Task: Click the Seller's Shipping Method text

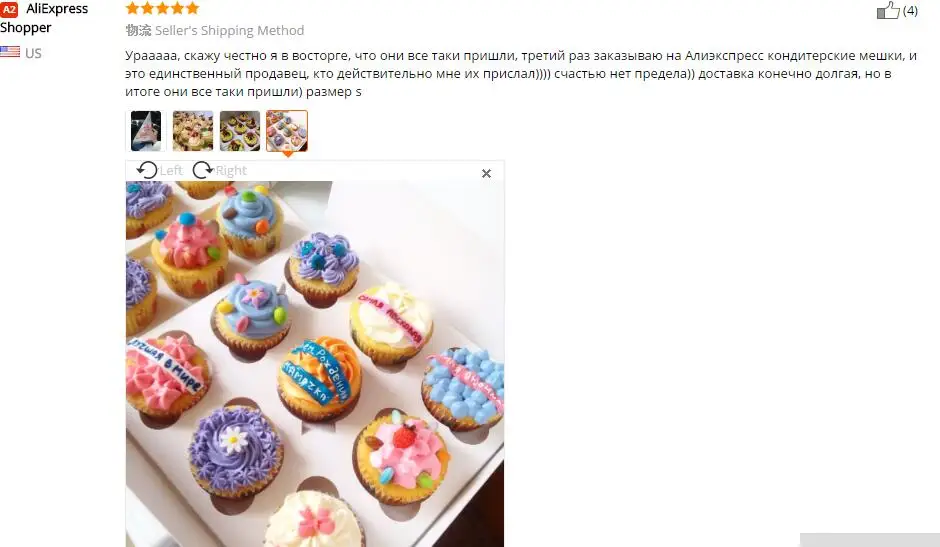Action: click(230, 30)
